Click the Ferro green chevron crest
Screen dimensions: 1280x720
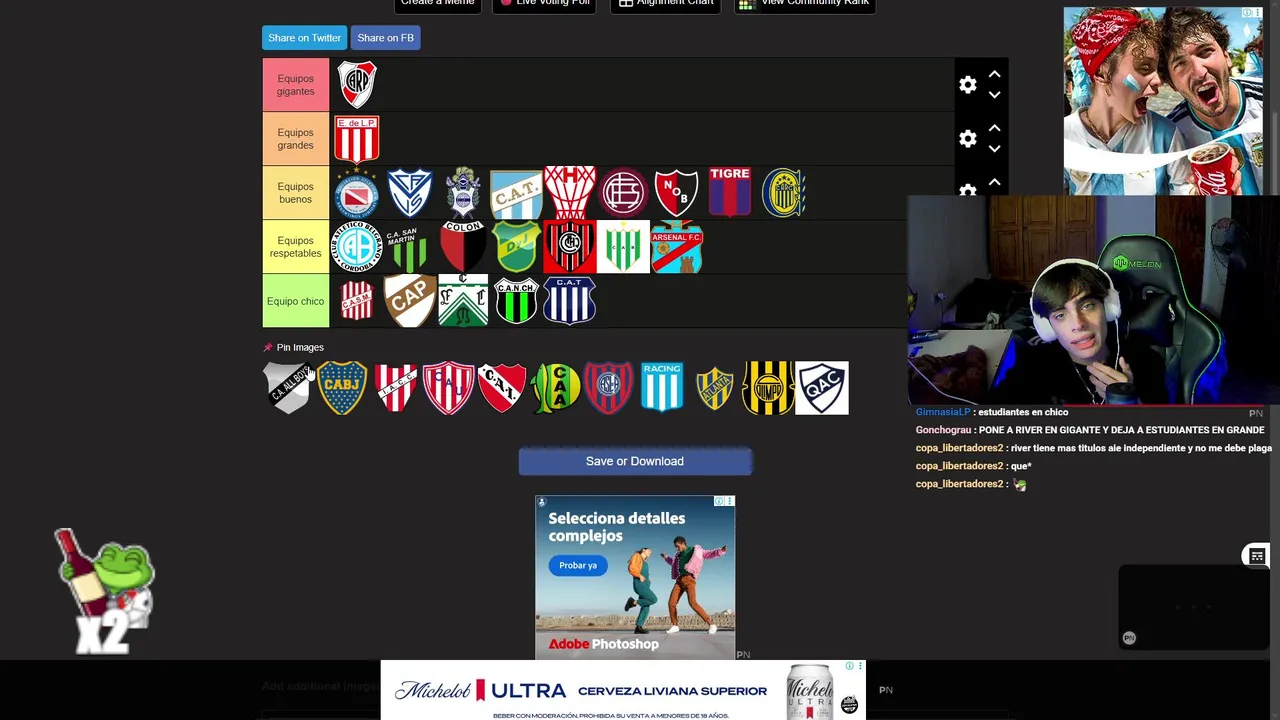click(463, 301)
